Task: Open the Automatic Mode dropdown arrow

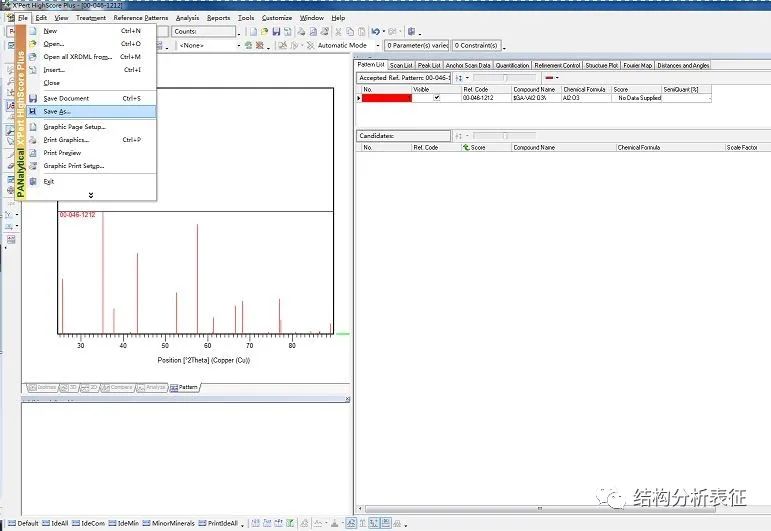Action: click(378, 45)
